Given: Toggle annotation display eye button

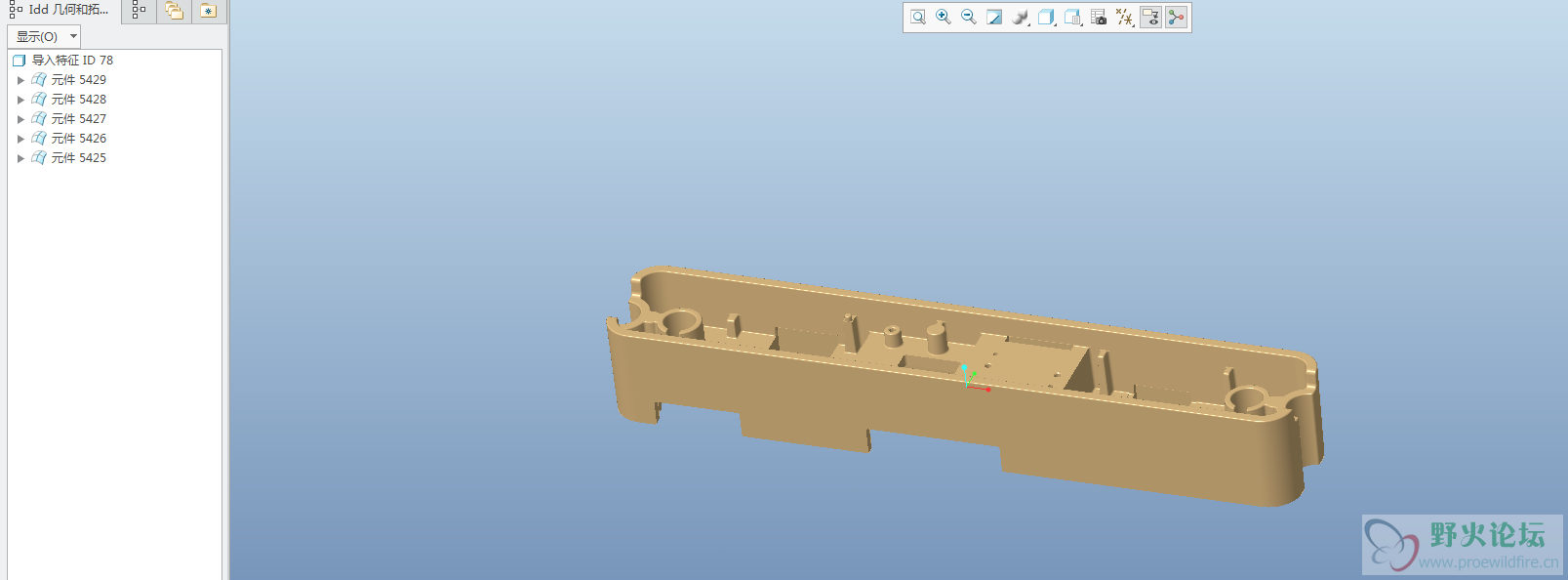Looking at the screenshot, I should 1151,18.
